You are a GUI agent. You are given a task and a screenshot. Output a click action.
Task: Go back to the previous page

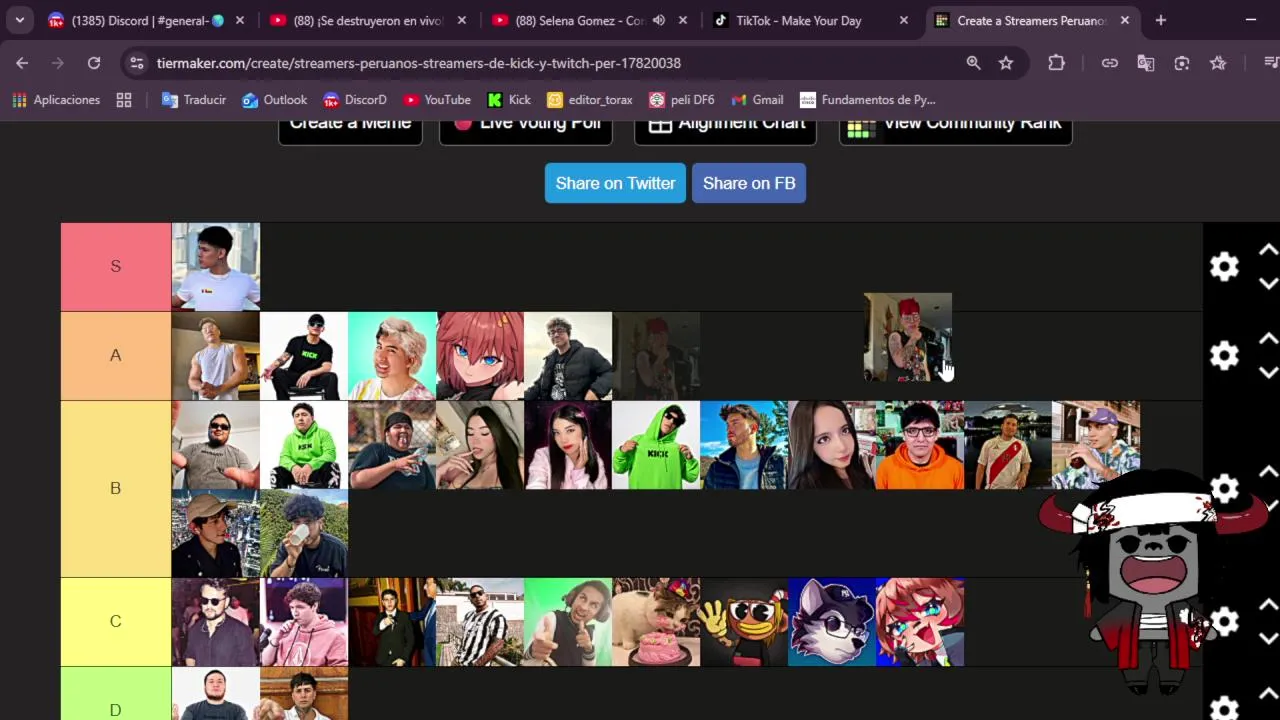[x=22, y=63]
